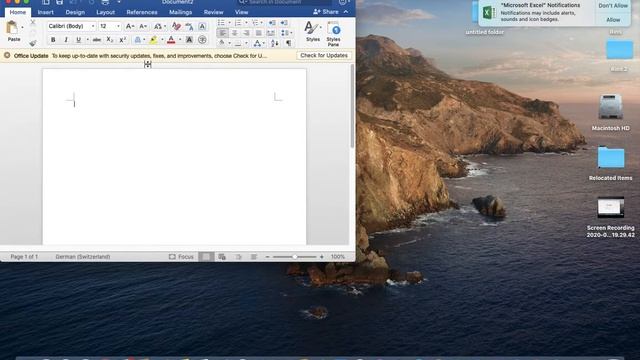This screenshot has height=360, width=640.
Task: Apply red font color with the A icon
Action: click(x=171, y=40)
